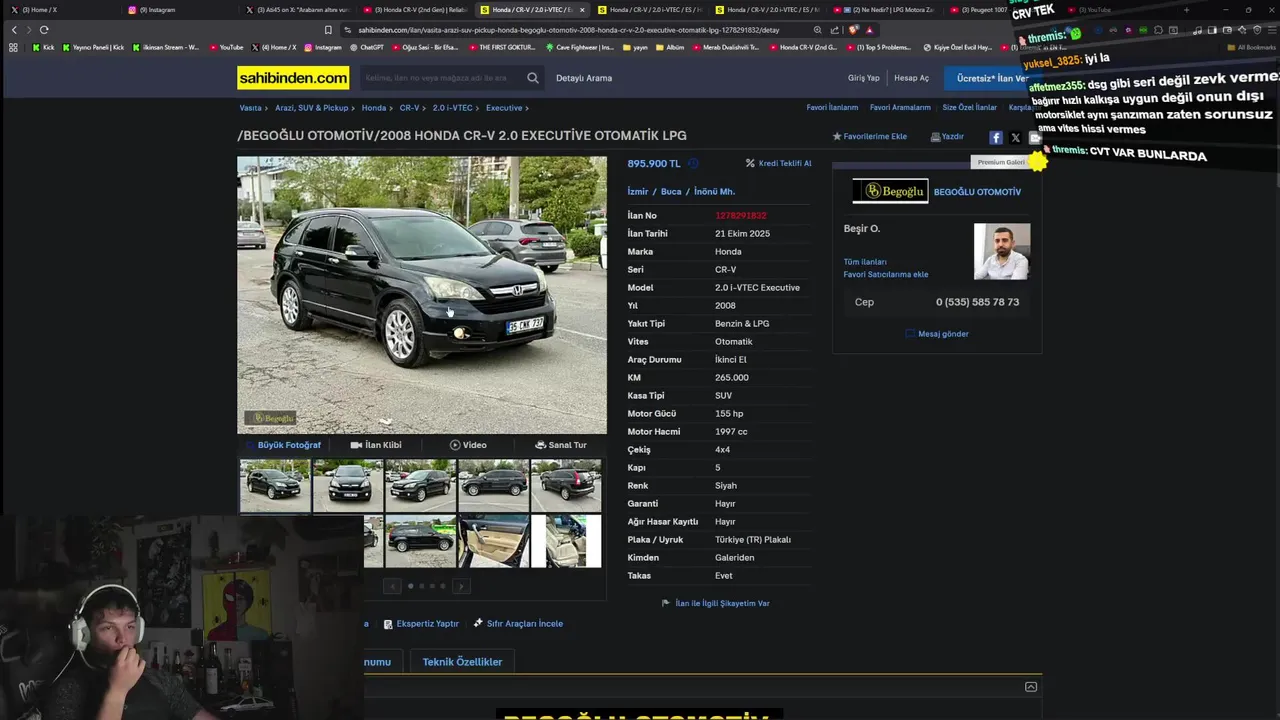Click Ekspertiz Yaptır link
1280x720 pixels.
click(427, 624)
